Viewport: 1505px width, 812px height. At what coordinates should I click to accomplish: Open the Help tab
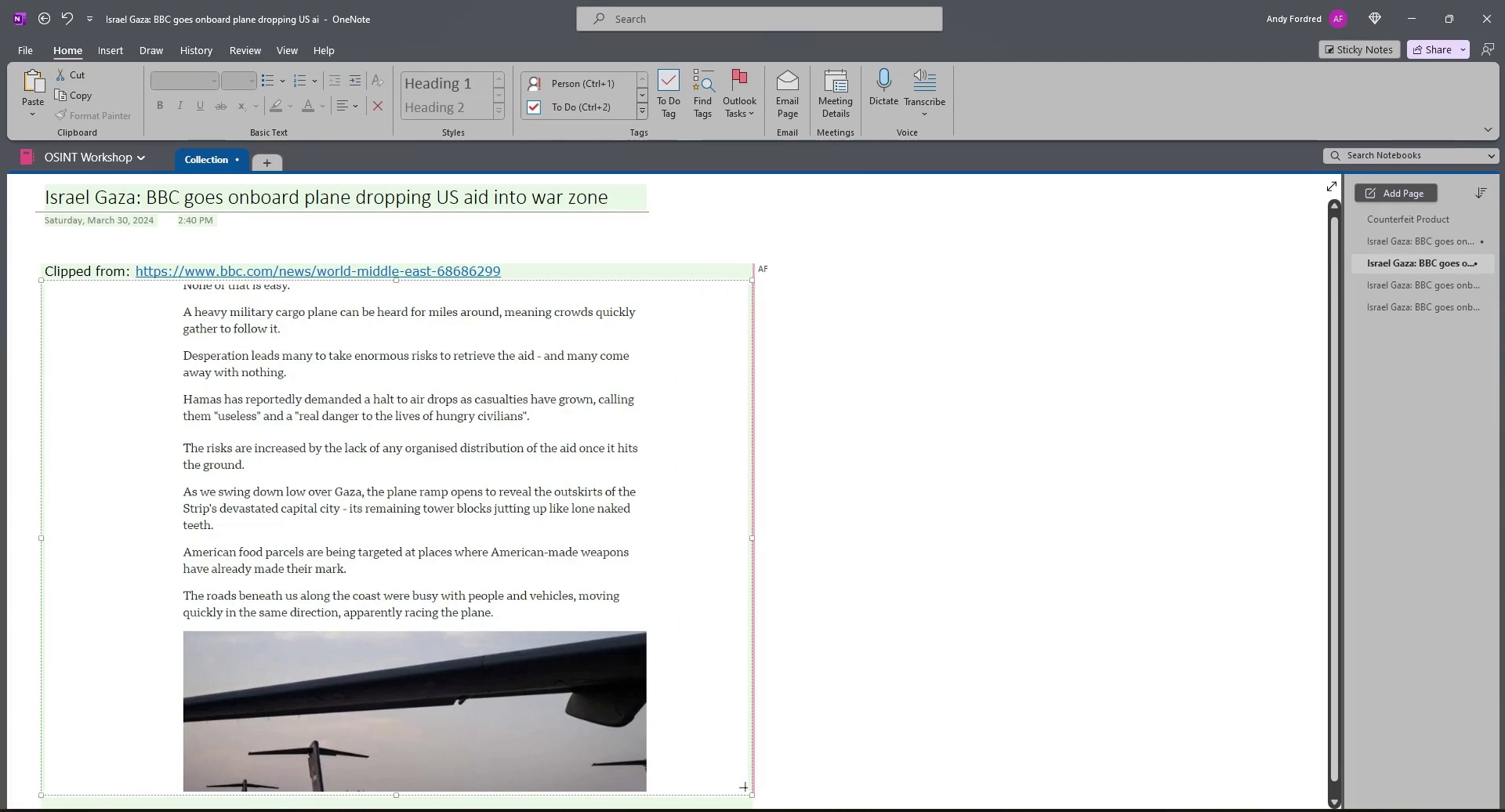click(x=324, y=50)
